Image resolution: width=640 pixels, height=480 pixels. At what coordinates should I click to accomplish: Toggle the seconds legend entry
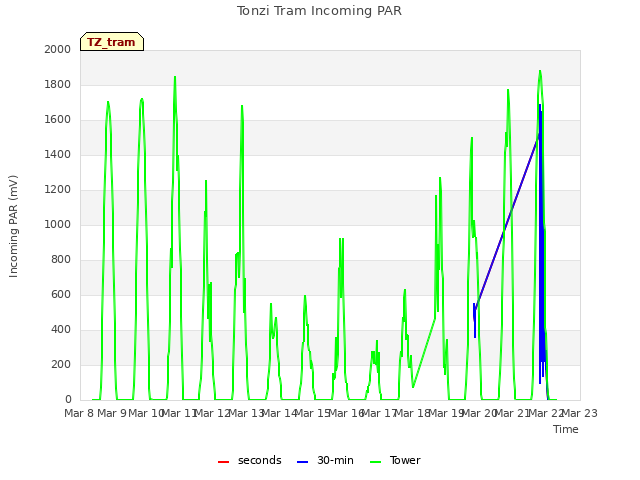(249, 460)
